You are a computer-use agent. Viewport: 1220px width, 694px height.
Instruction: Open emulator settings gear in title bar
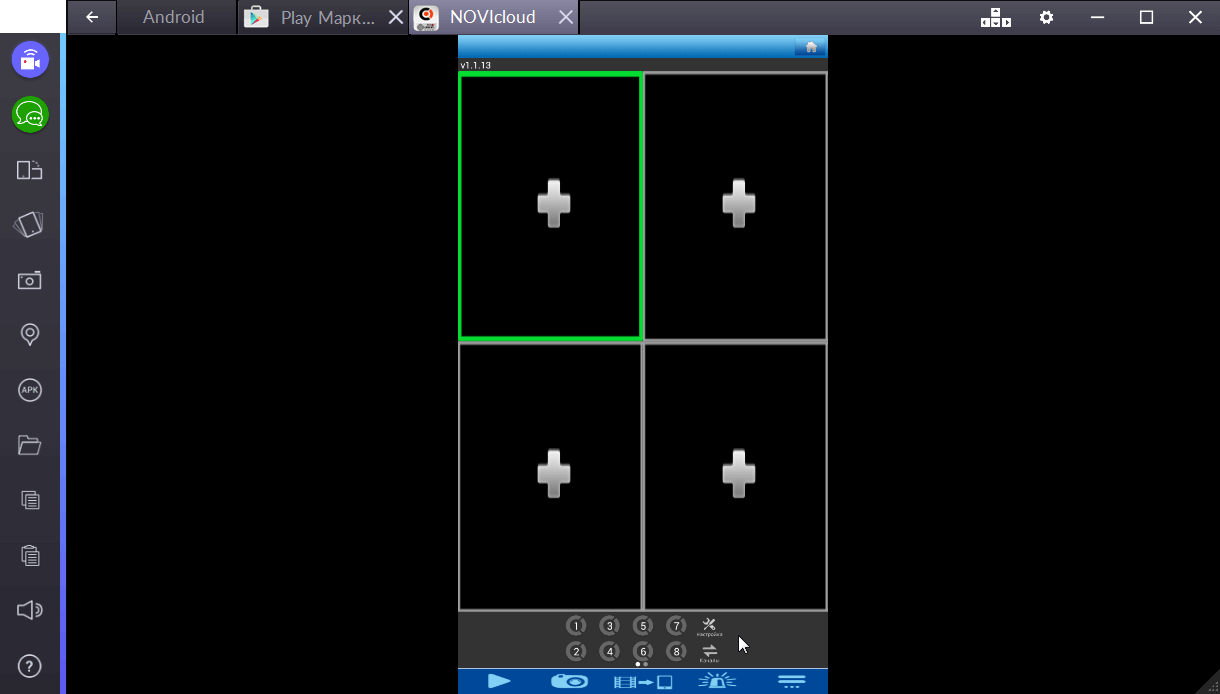[x=1046, y=17]
